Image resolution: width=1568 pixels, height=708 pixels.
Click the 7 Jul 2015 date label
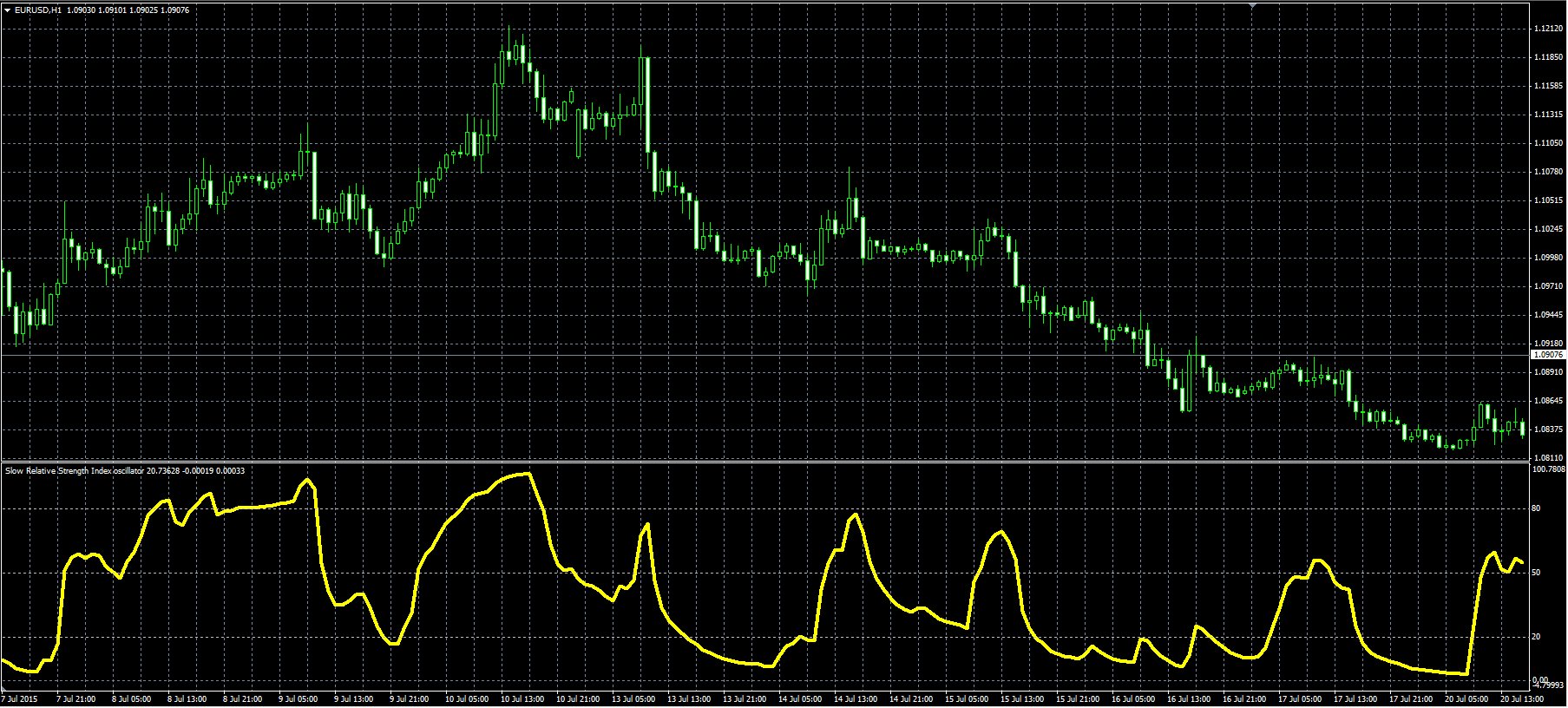click(x=20, y=699)
